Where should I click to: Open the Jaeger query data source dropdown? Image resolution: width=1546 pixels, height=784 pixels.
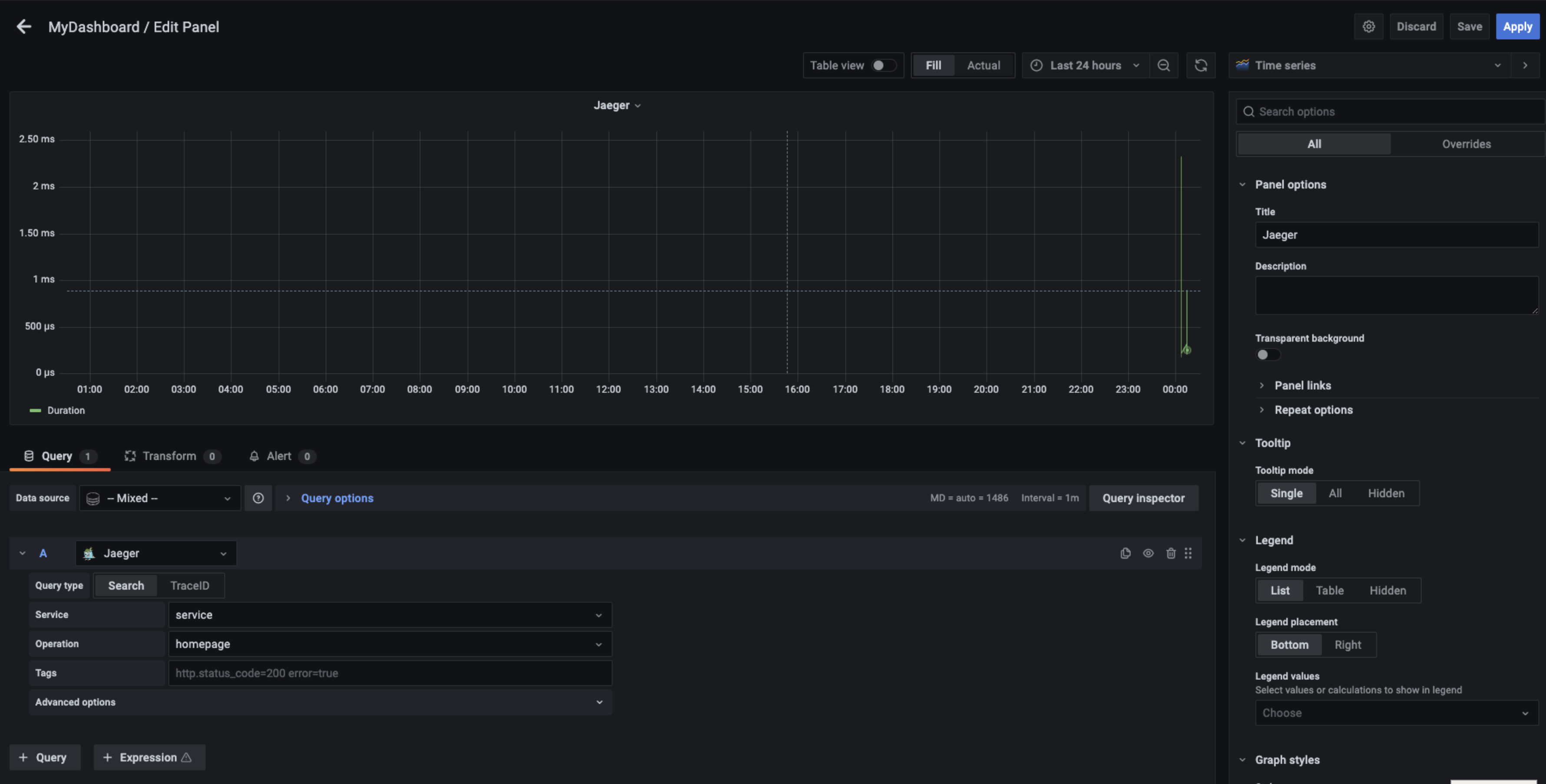(x=156, y=553)
